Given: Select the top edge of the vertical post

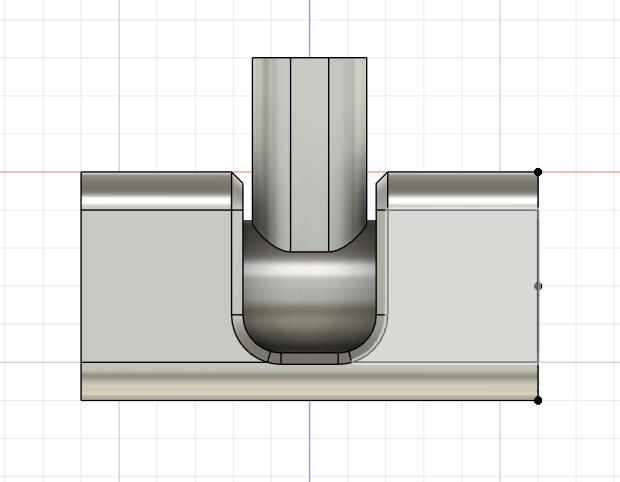Looking at the screenshot, I should [309, 58].
